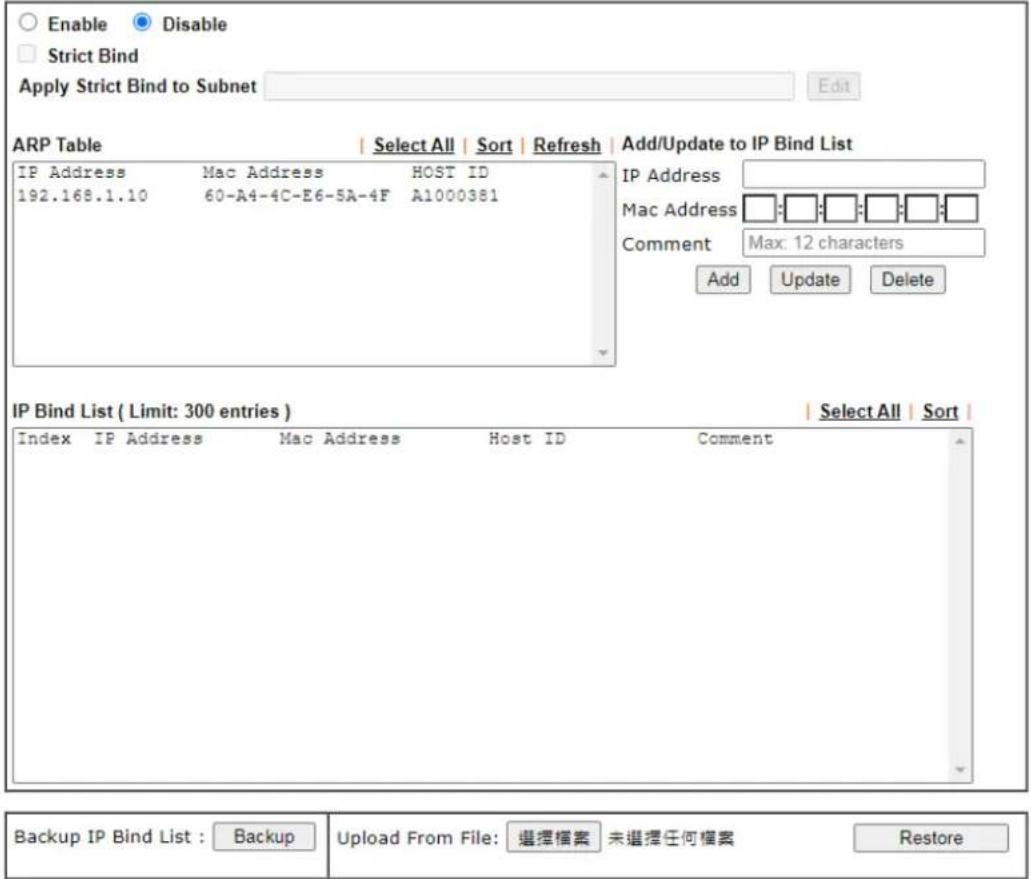Click MAC address 60-A4-4C-E6-5A-4F in ARP table
Screen dimensions: 1031x879
pyautogui.click(x=297, y=196)
